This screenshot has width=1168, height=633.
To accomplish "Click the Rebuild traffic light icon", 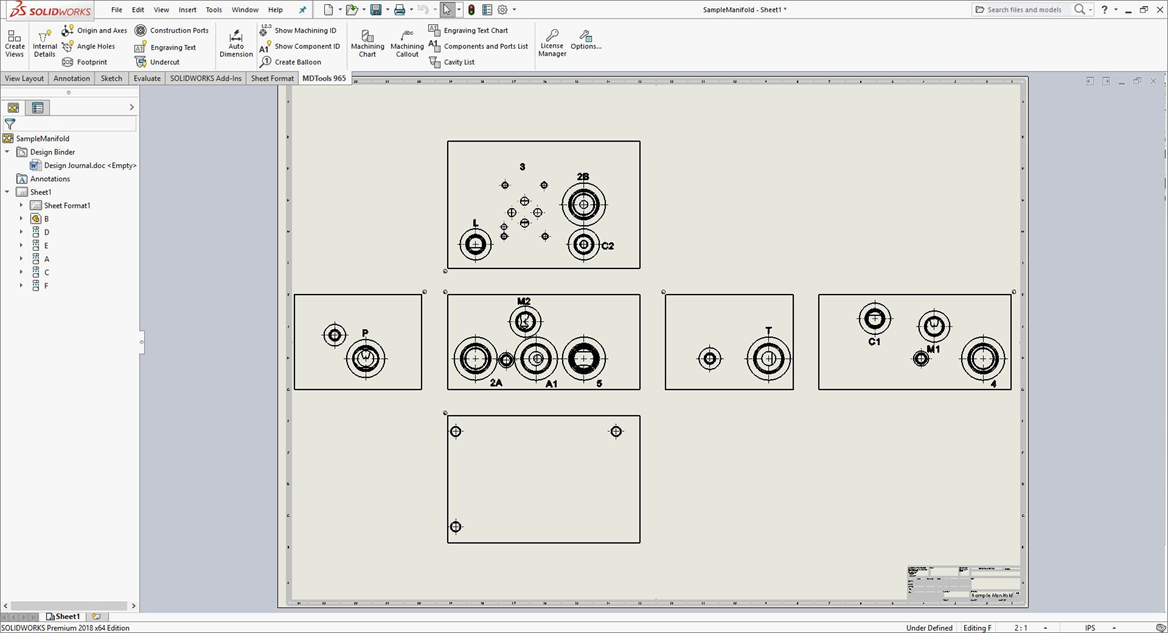I will click(471, 10).
